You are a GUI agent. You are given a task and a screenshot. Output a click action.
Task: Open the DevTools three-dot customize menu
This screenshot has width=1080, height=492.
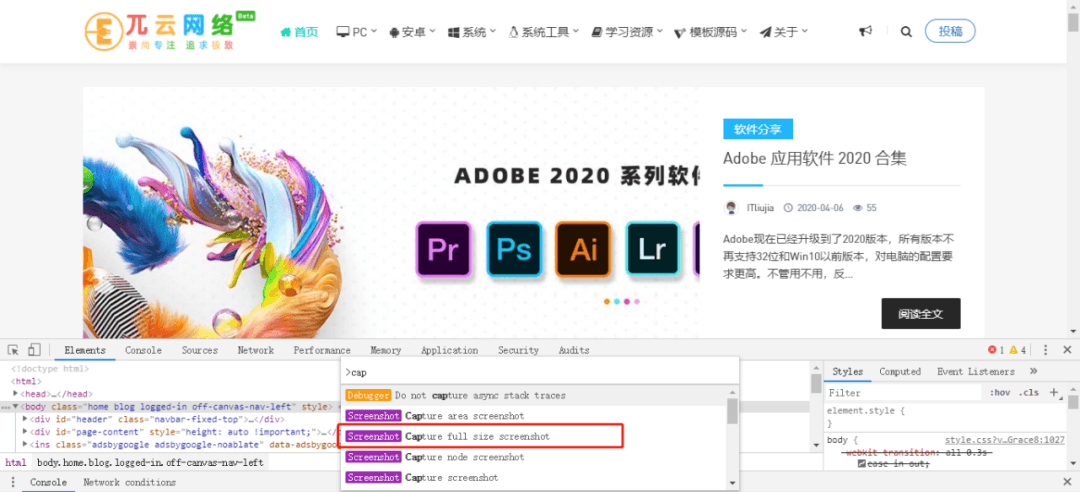pyautogui.click(x=1046, y=350)
